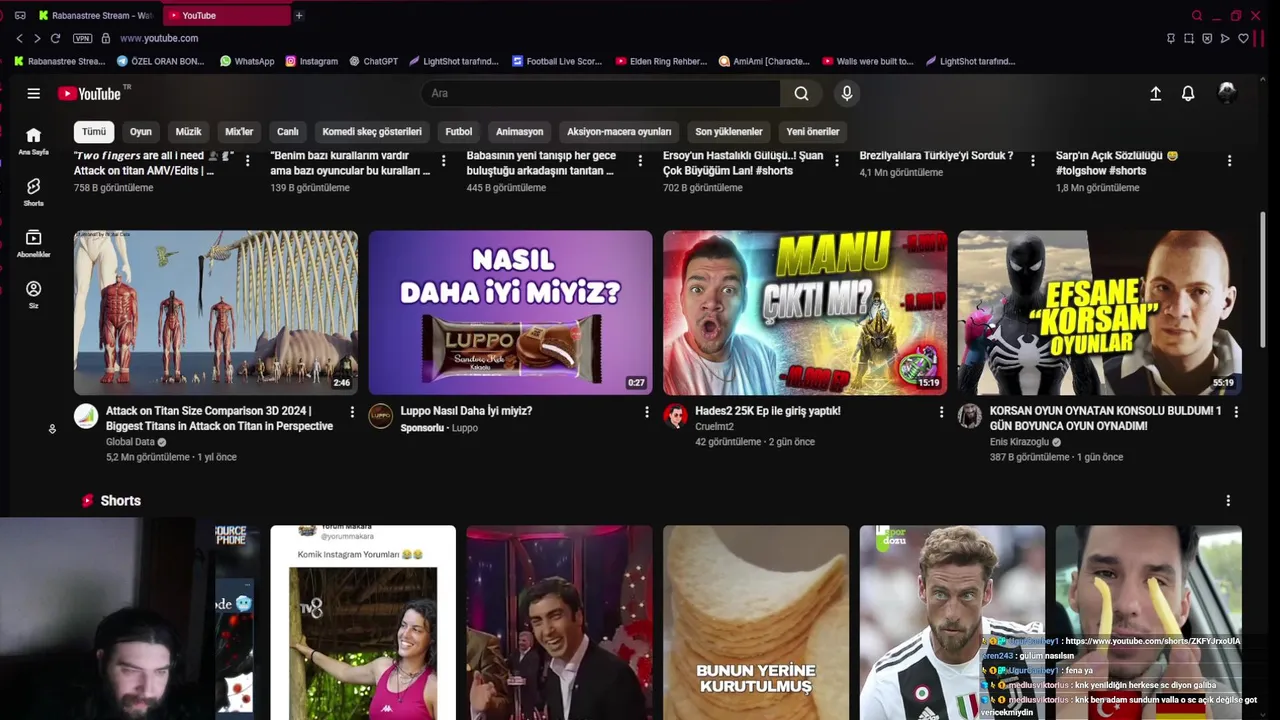The image size is (1280, 720).
Task: Open the AmiAmi bookmark
Action: coord(765,61)
